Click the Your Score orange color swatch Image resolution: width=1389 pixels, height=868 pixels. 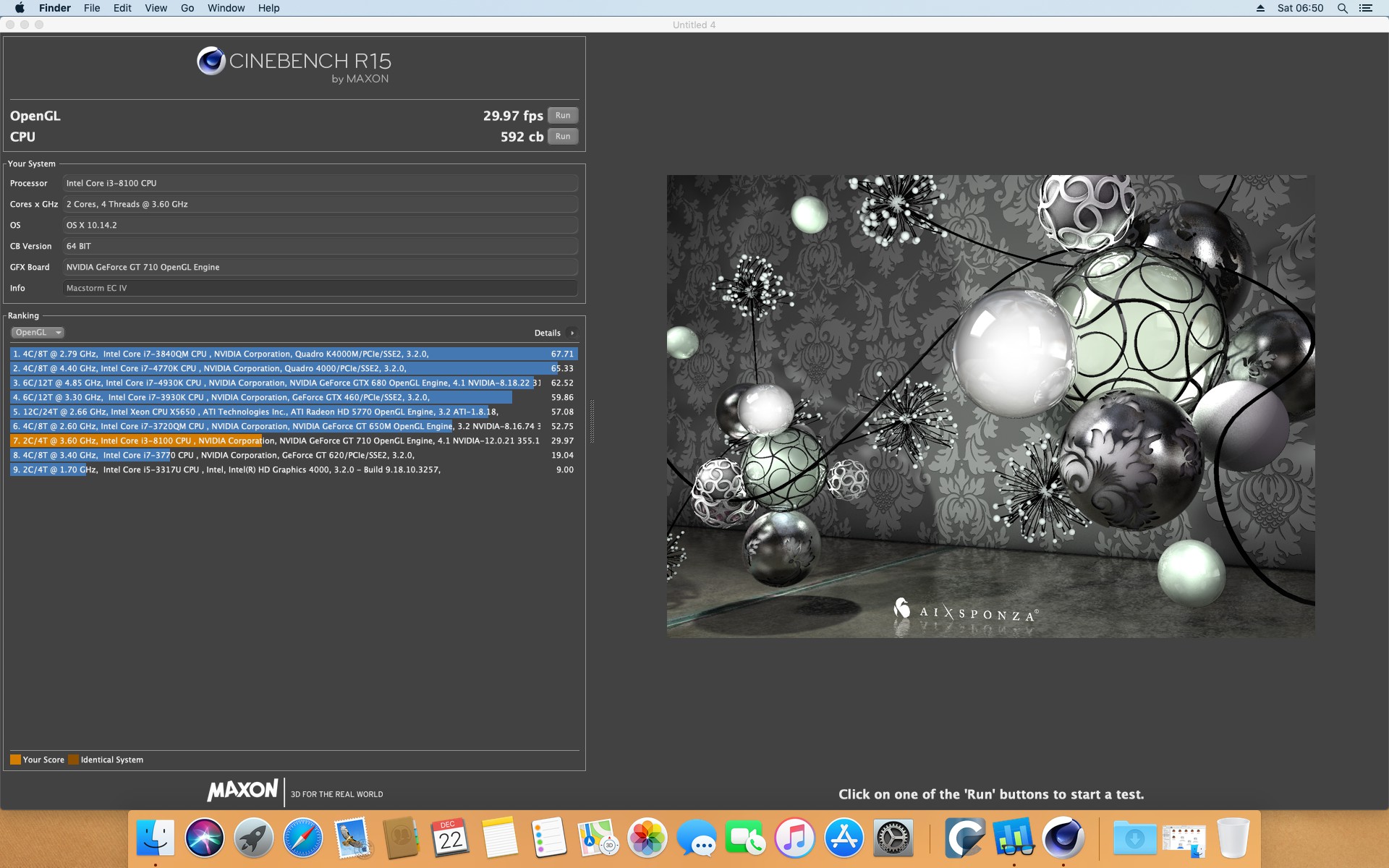15,759
